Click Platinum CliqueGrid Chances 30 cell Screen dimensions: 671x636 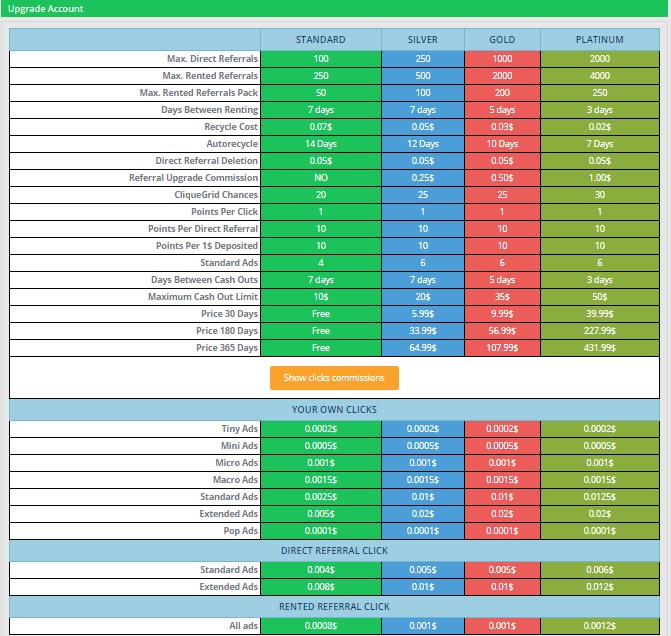(x=600, y=195)
